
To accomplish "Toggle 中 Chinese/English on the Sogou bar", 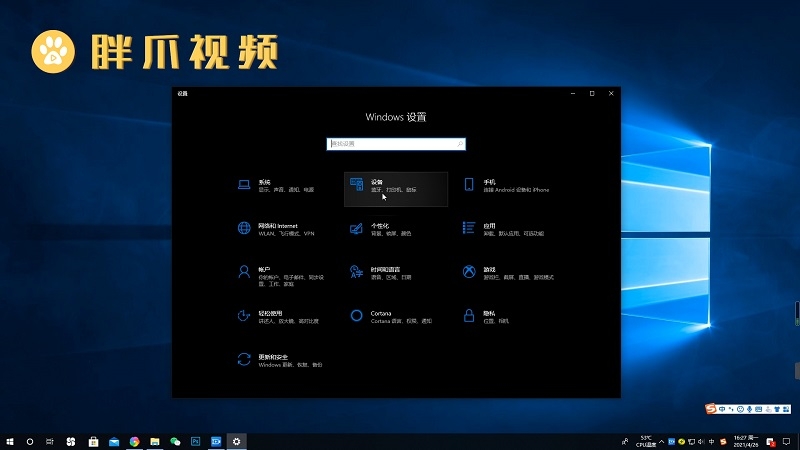I will click(722, 409).
